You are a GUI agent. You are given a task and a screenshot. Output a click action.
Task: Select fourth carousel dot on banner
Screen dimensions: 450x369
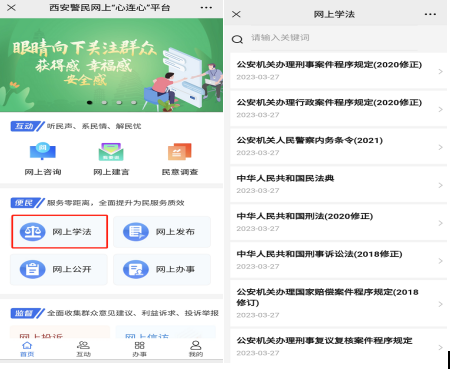(134, 102)
